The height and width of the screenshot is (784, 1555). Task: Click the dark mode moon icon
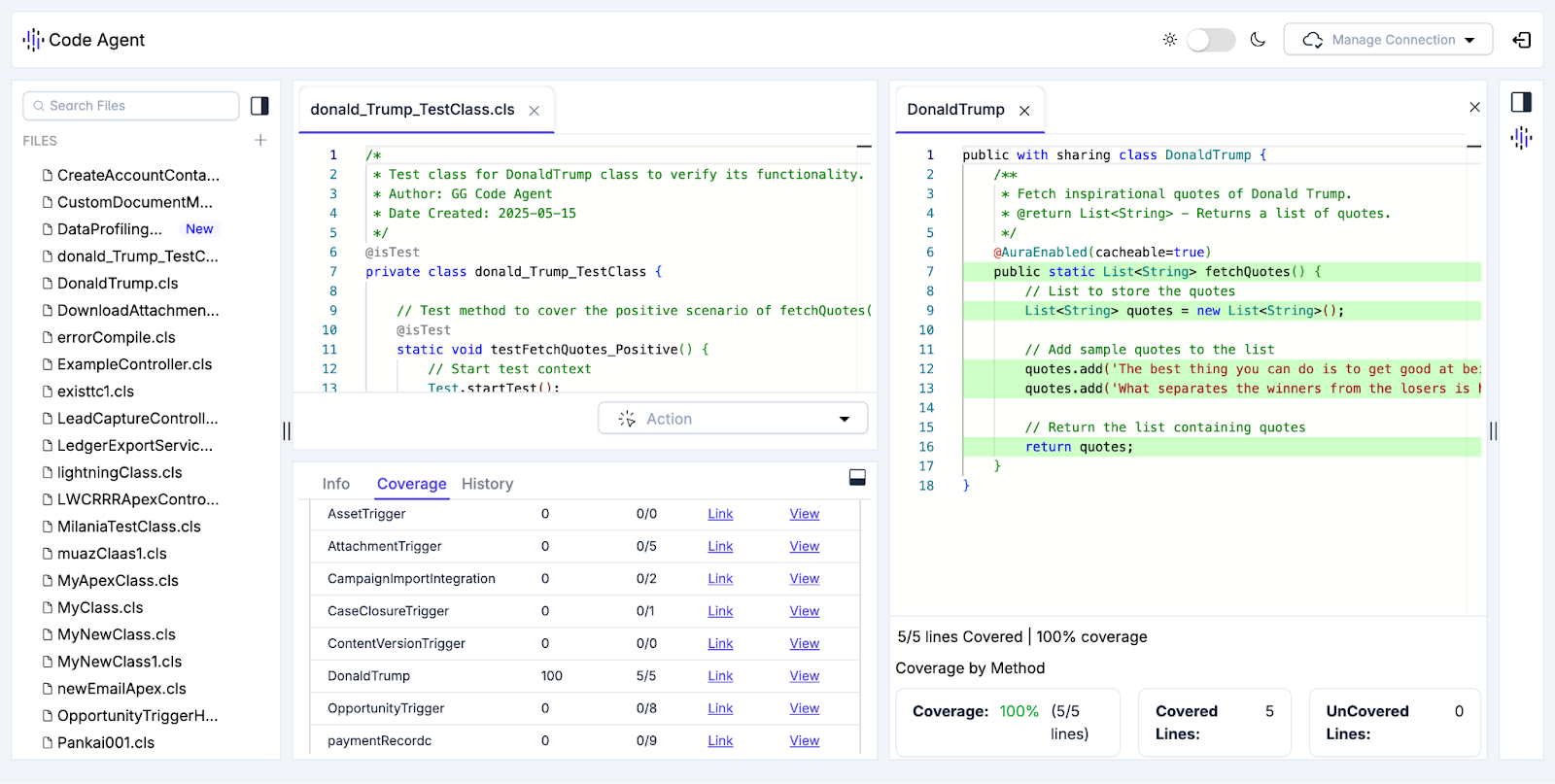(1258, 40)
